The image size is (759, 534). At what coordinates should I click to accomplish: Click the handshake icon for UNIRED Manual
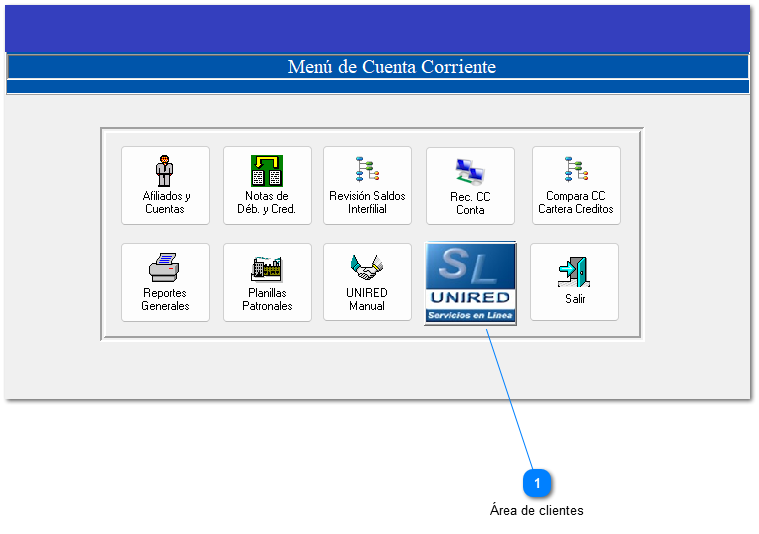367,267
